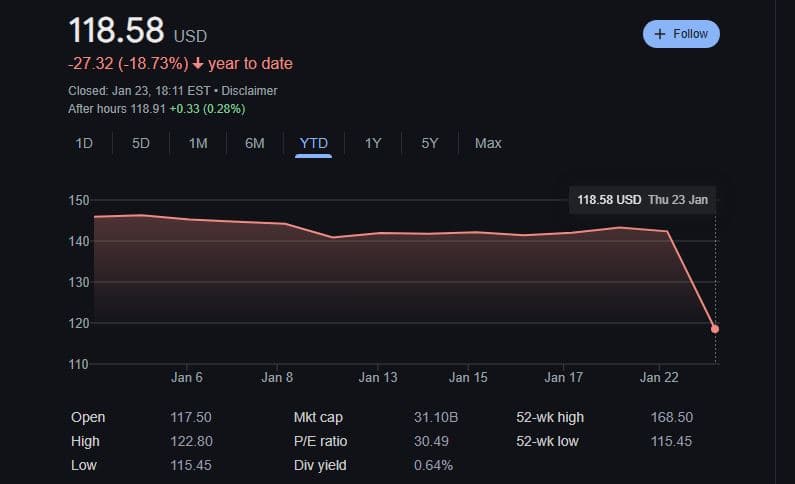Screen dimensions: 795x484
Task: Click the 52-wk high value
Action: click(x=671, y=417)
